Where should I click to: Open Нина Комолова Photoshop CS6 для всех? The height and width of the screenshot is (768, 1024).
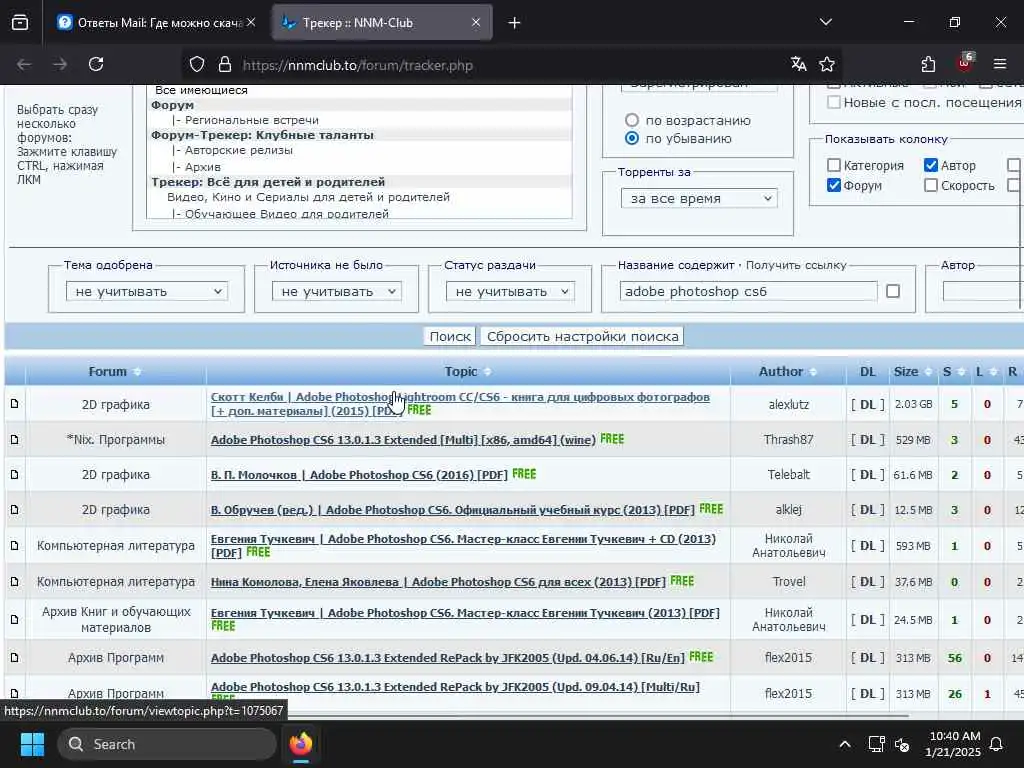(438, 582)
